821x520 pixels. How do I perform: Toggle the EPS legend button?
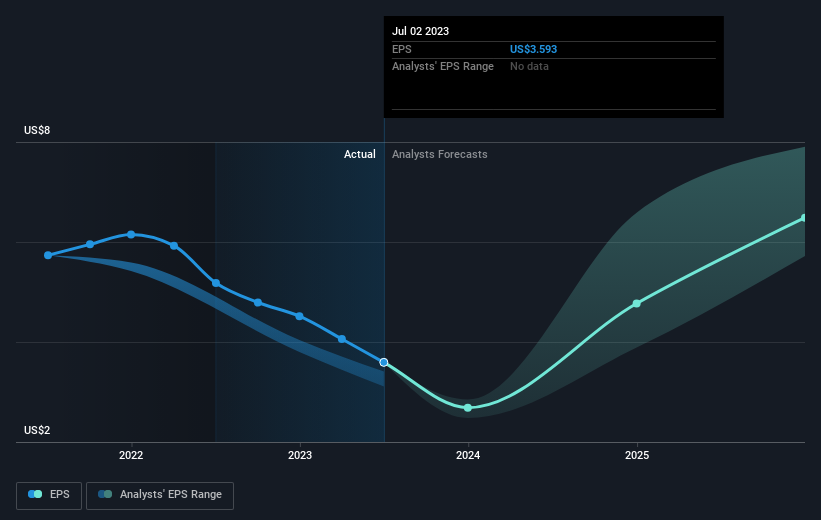(x=49, y=495)
